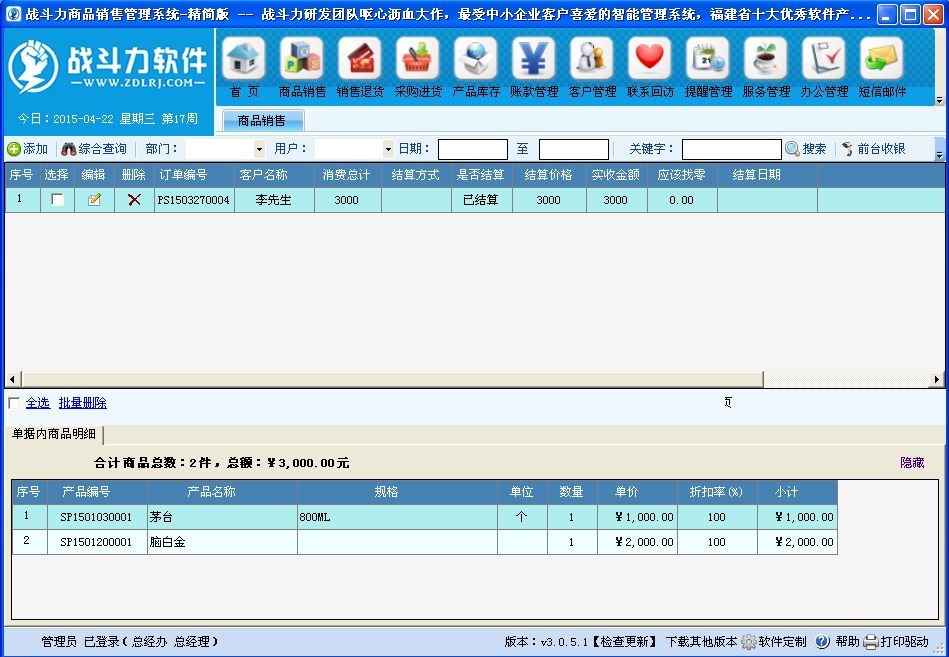Click the 搜索 search button

[806, 149]
